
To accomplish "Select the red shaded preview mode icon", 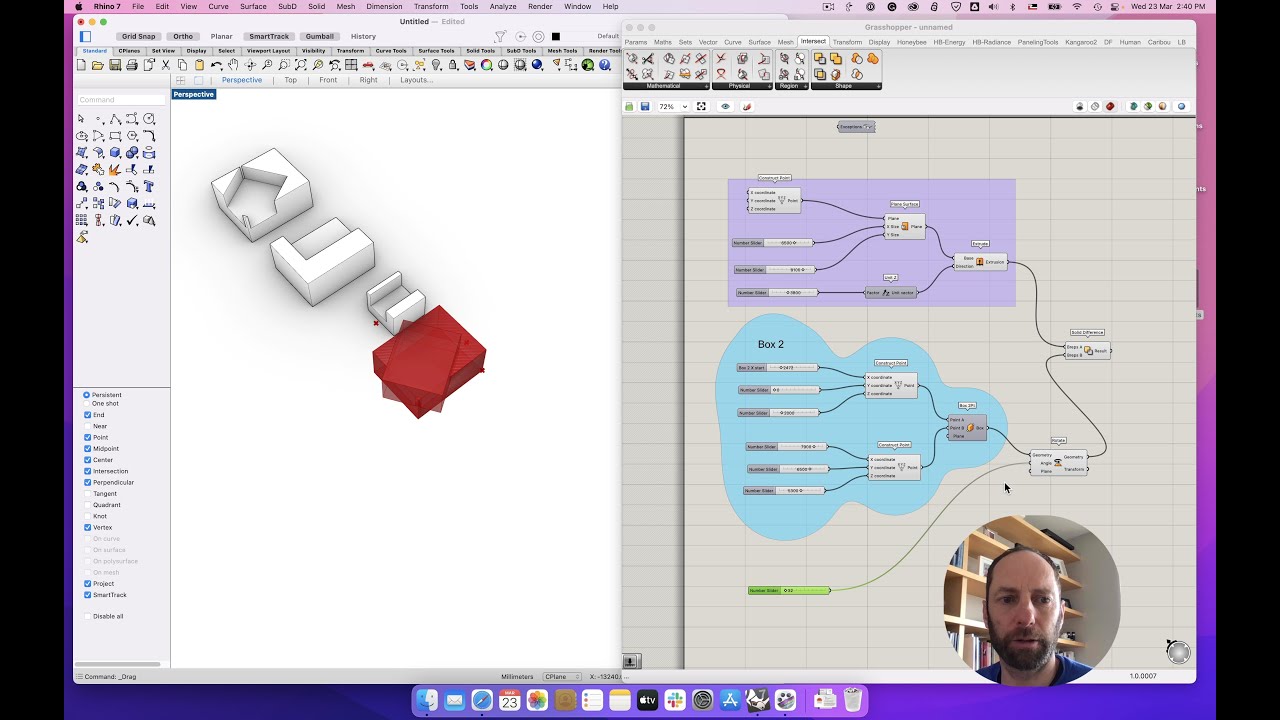I will (x=1110, y=106).
